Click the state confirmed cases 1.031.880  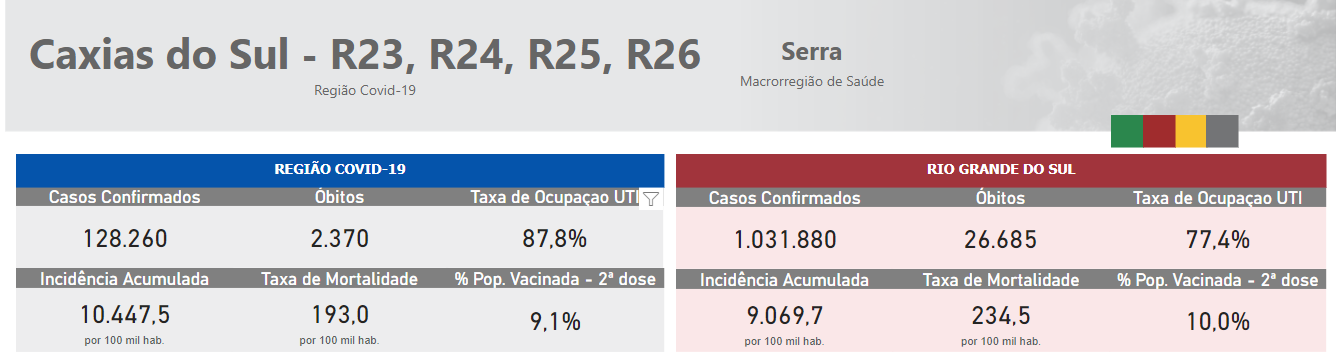pos(785,240)
